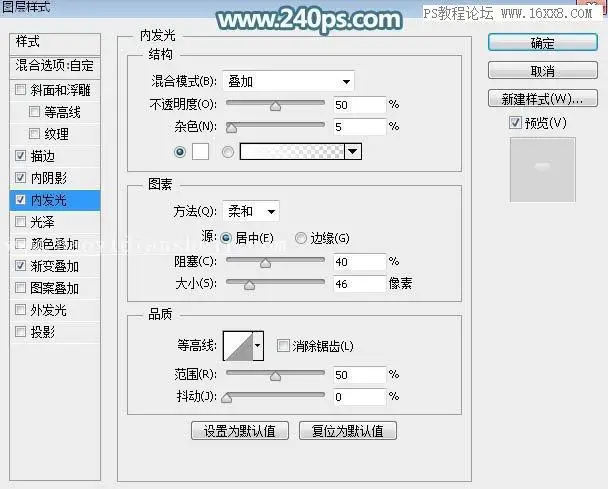Screen dimensions: 608x489
Task: Select the solid color radio button
Action: pos(180,152)
